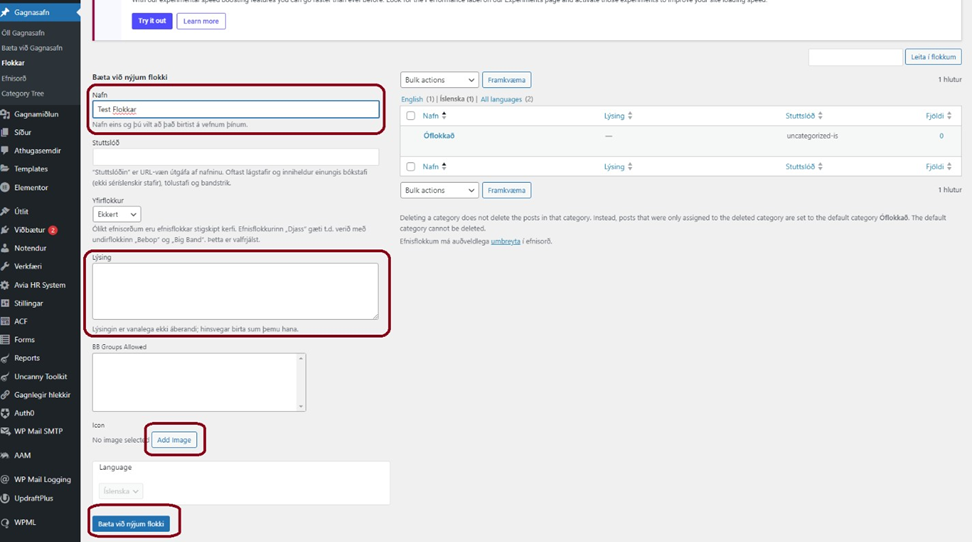
Task: Check the select-all box in table footer
Action: point(410,167)
